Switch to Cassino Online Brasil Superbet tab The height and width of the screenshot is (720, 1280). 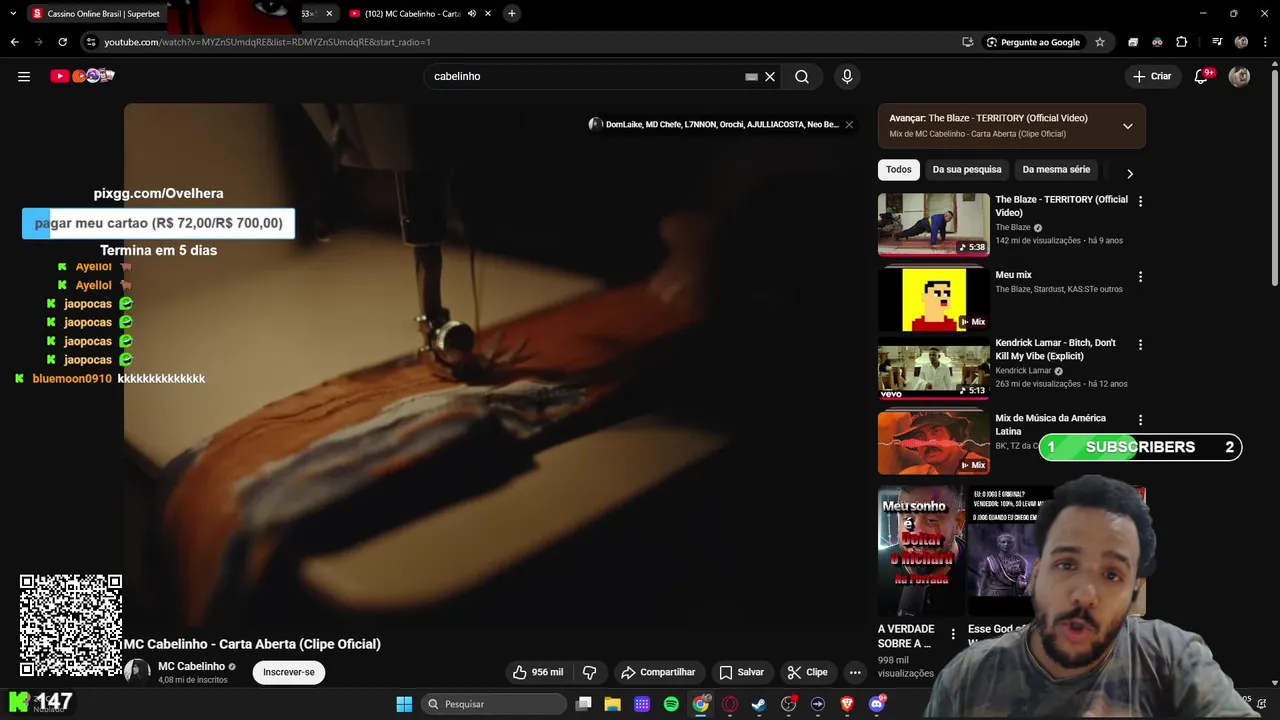[x=96, y=14]
